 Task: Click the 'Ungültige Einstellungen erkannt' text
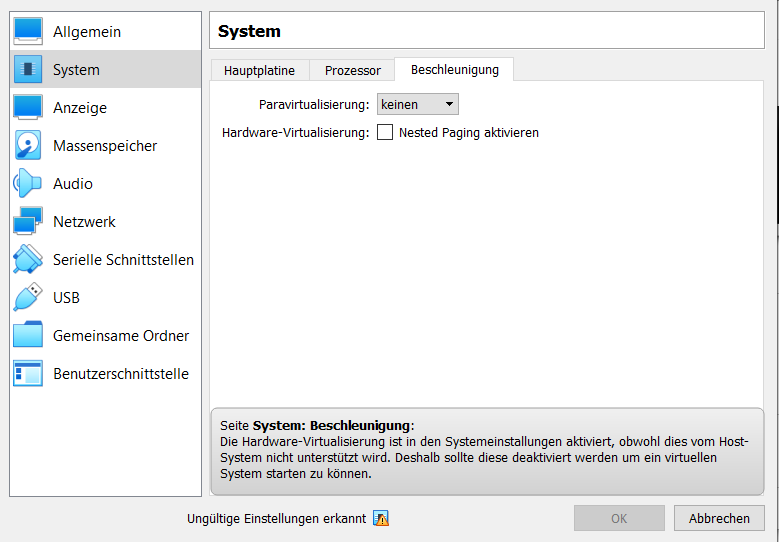pyautogui.click(x=276, y=519)
